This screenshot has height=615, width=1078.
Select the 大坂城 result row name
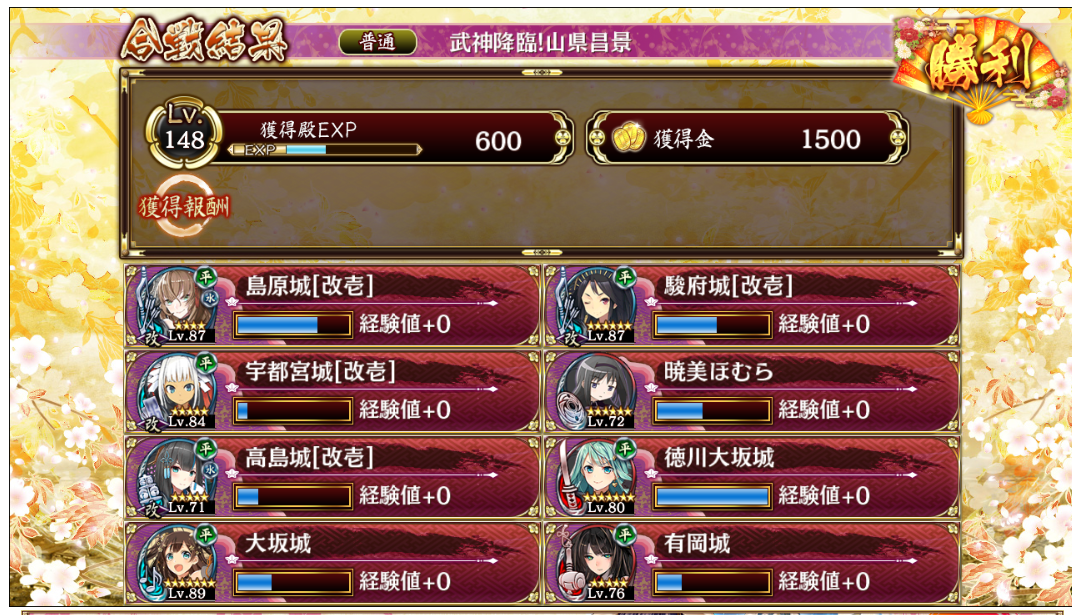click(x=278, y=544)
